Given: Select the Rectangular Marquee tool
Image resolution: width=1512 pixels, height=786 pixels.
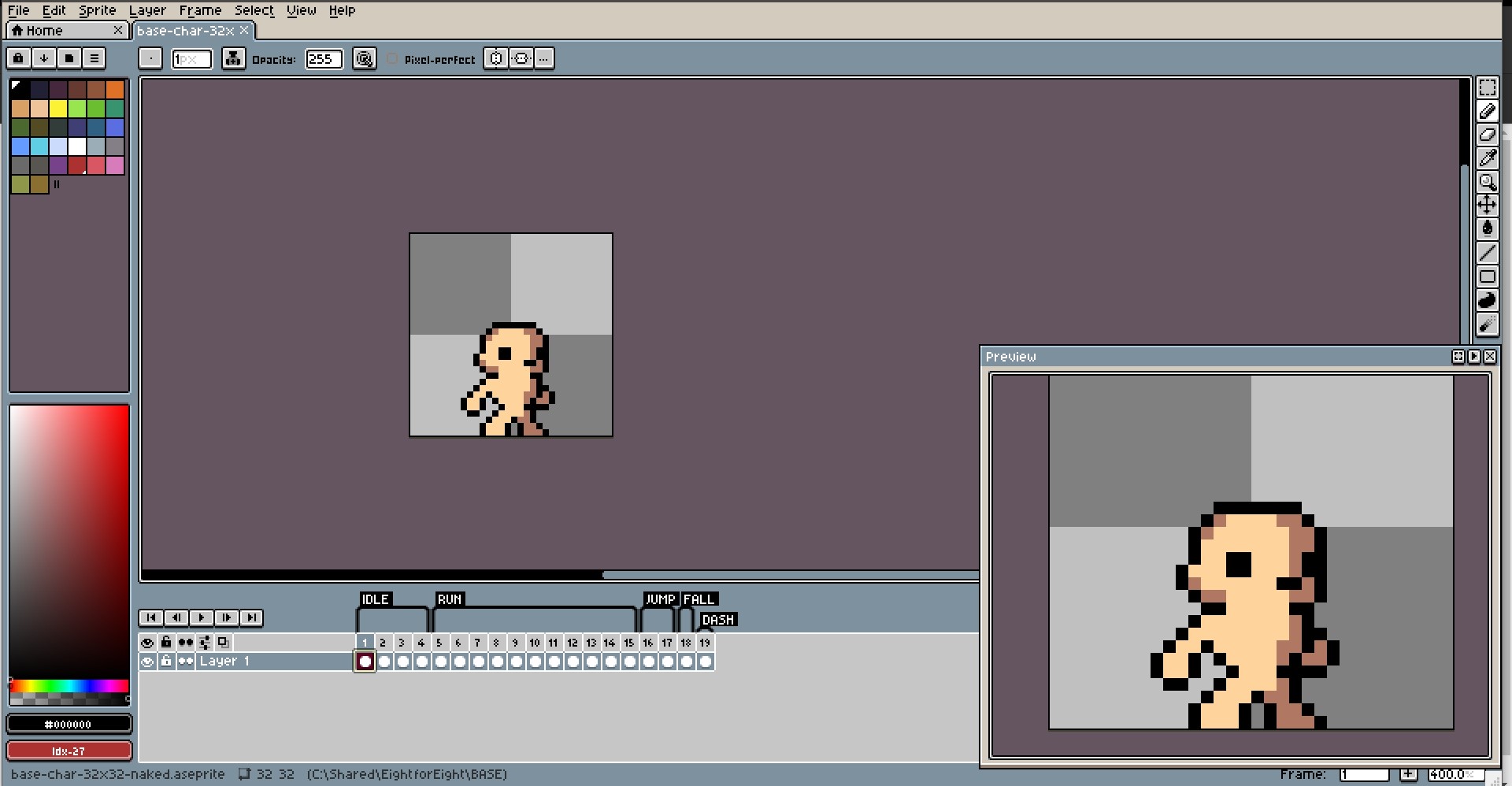Looking at the screenshot, I should 1487,87.
